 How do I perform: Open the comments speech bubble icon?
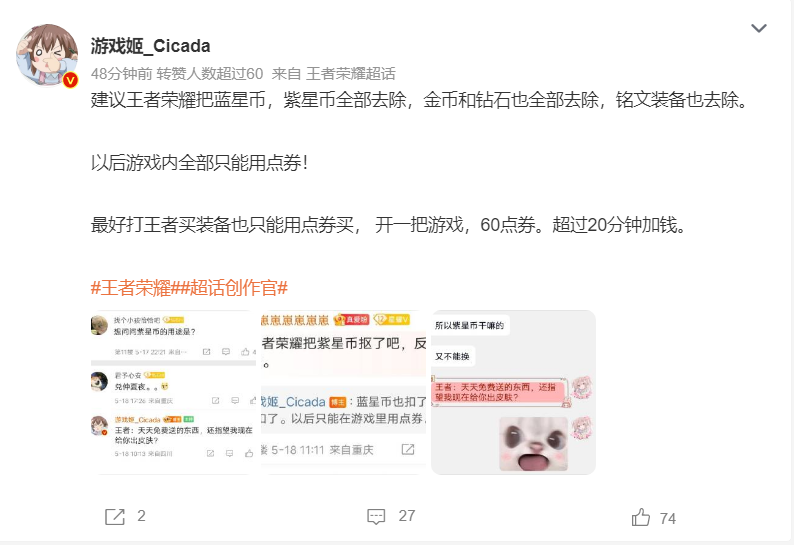pyautogui.click(x=376, y=517)
